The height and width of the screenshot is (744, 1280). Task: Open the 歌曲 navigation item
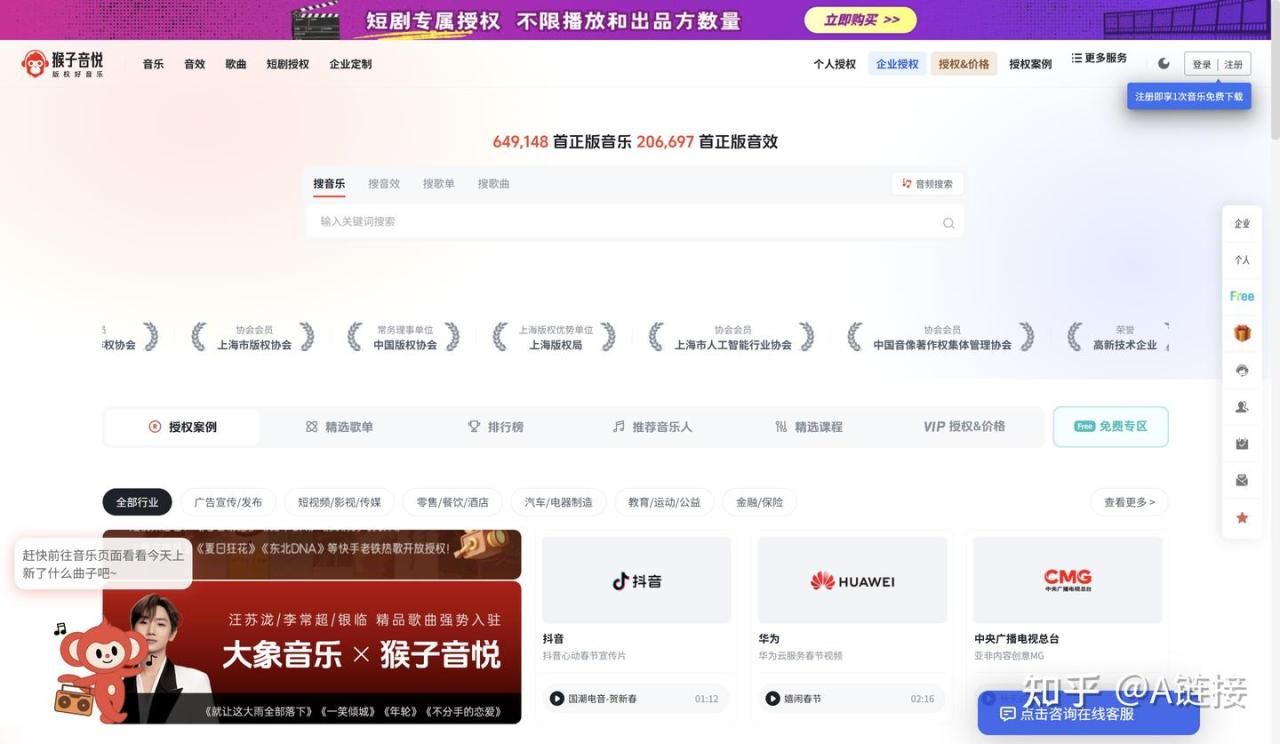coord(236,64)
